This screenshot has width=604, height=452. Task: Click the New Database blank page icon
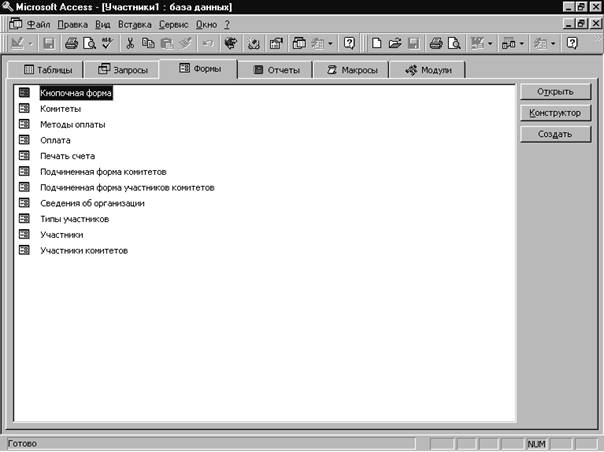(x=376, y=43)
